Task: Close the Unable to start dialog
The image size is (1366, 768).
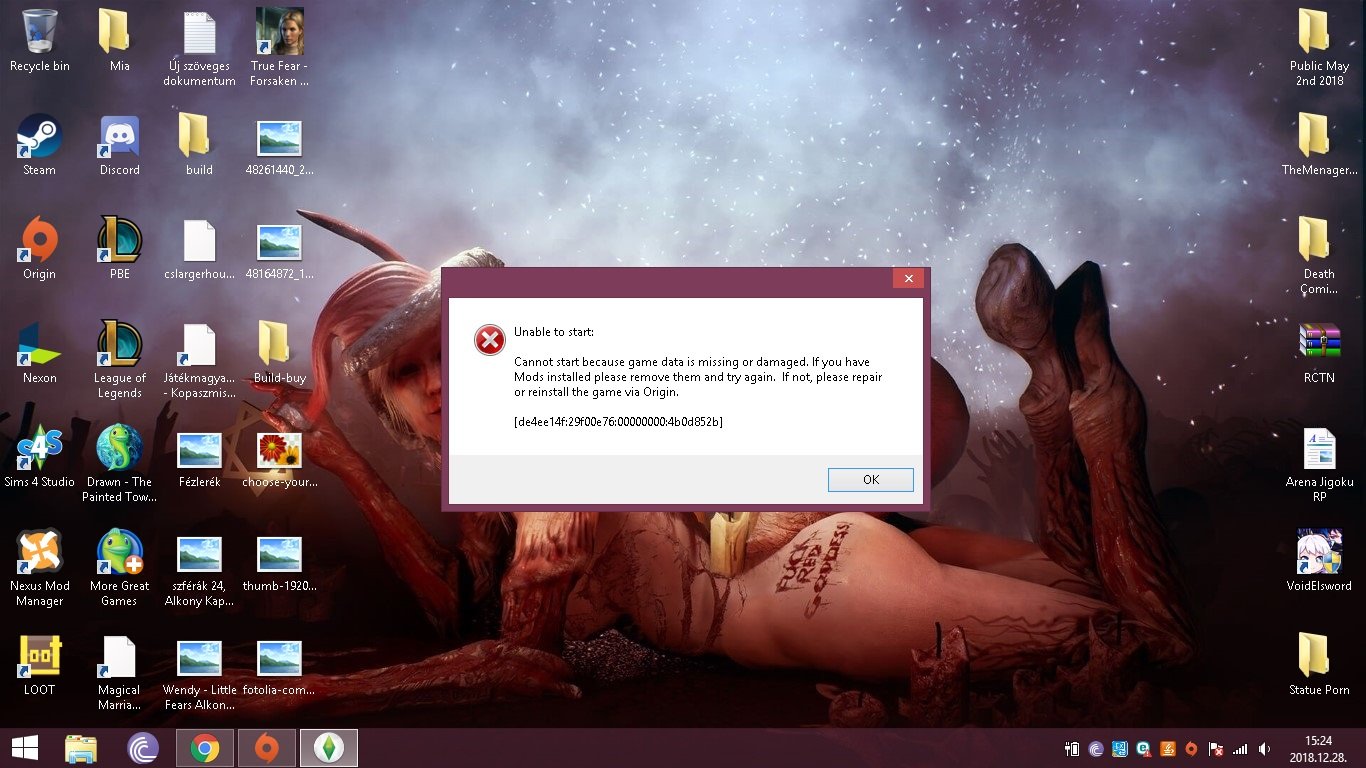Action: pos(908,279)
